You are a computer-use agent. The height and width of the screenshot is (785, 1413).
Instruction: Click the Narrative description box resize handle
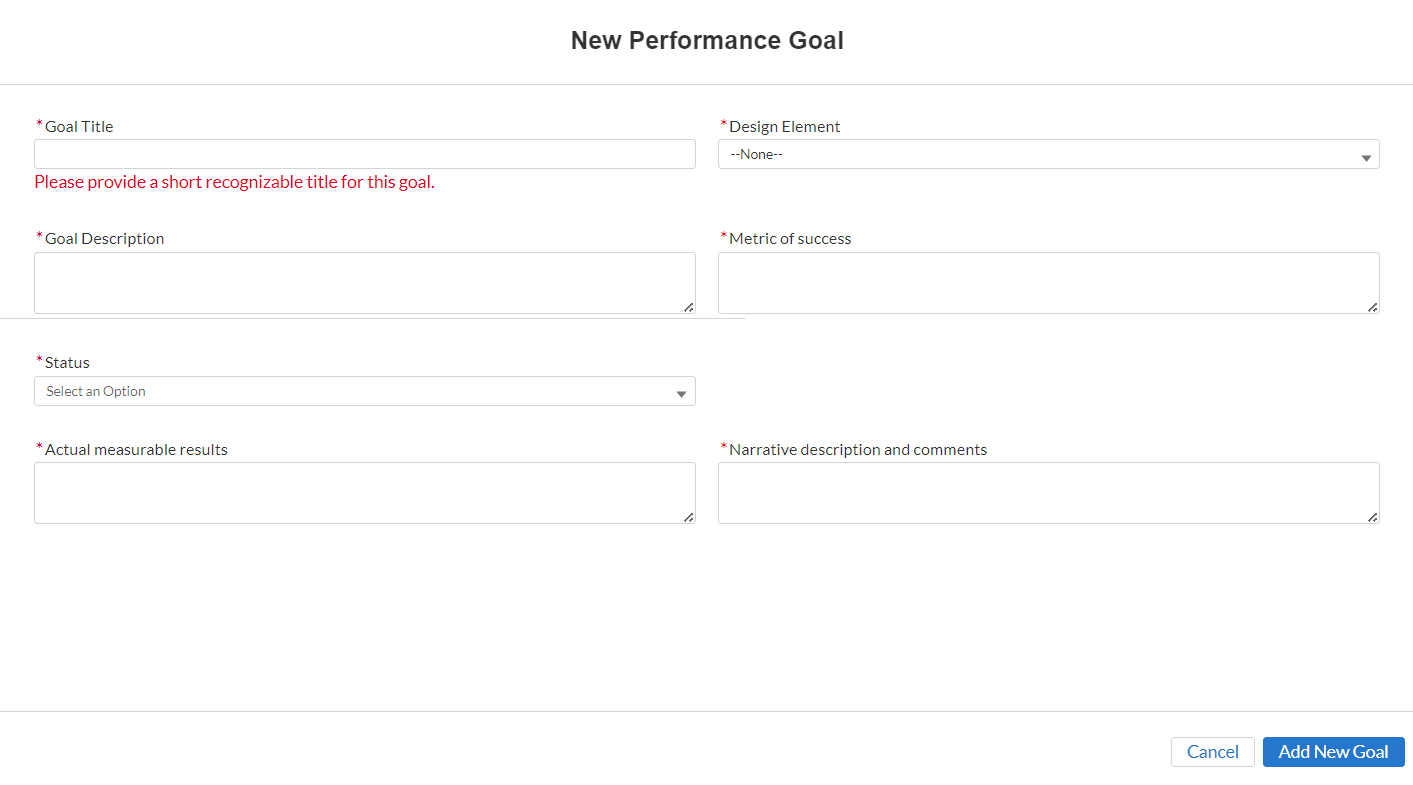pyautogui.click(x=1372, y=517)
